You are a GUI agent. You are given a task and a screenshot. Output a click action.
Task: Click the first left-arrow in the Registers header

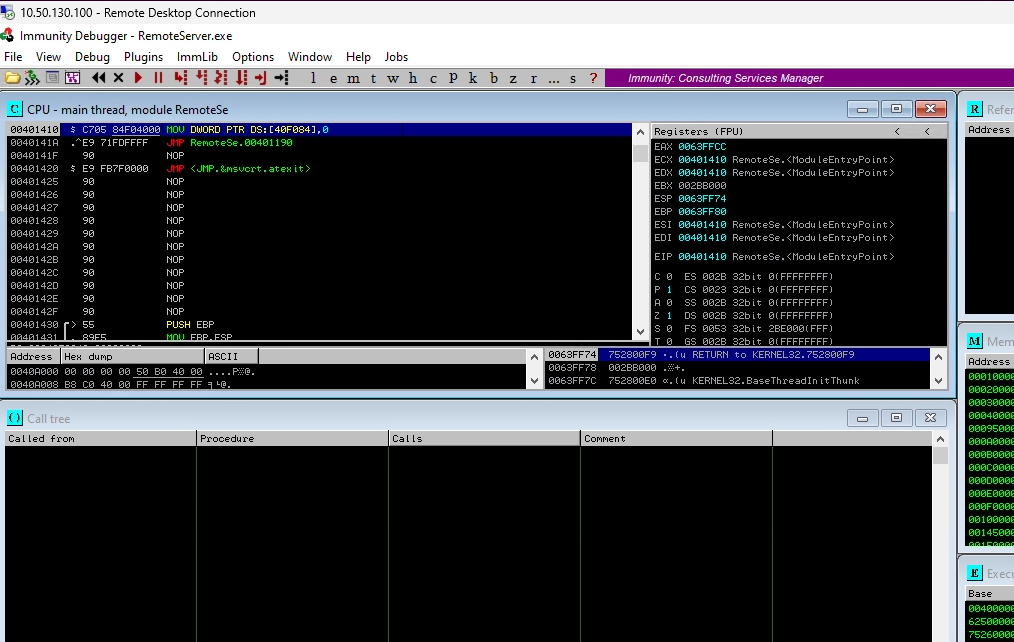pos(898,131)
